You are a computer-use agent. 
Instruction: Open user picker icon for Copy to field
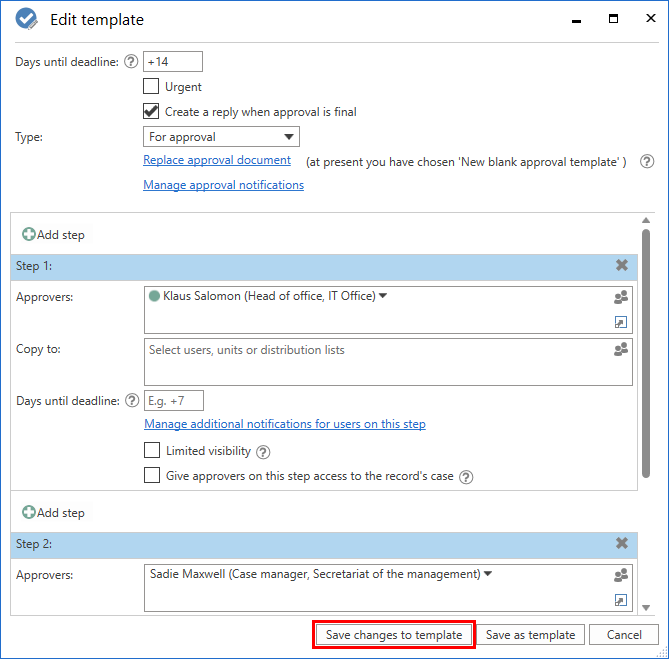621,349
